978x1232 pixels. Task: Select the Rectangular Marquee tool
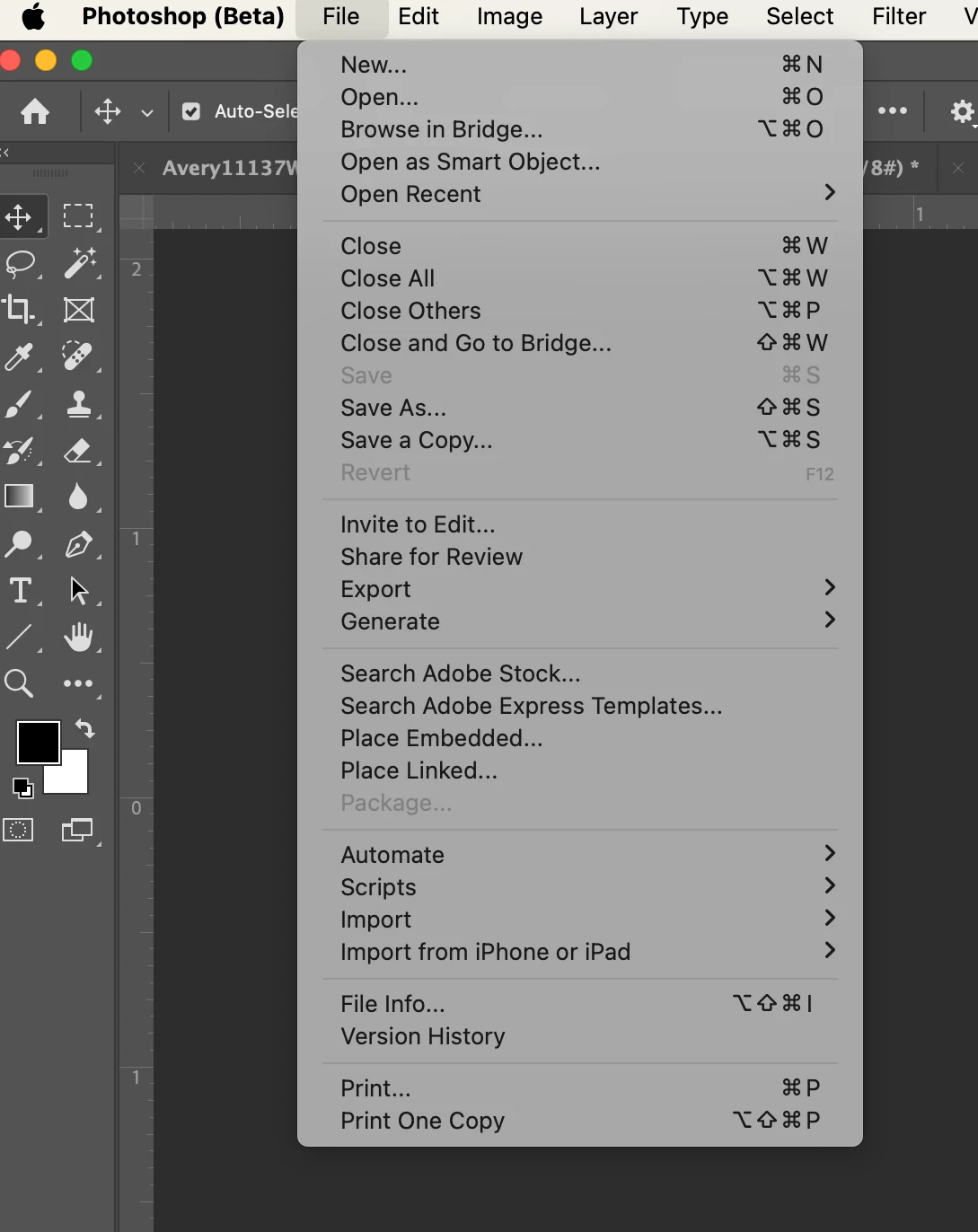pos(78,216)
